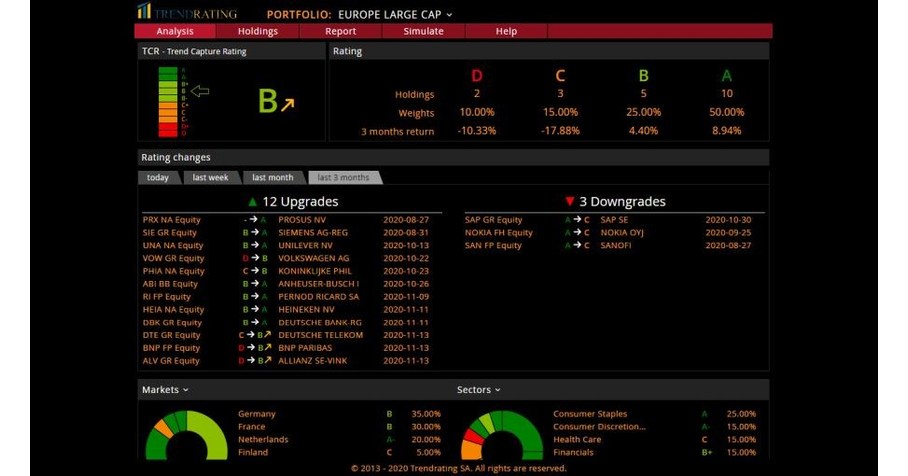Click the TCR rating scale color bar
The height and width of the screenshot is (476, 908).
[168, 102]
